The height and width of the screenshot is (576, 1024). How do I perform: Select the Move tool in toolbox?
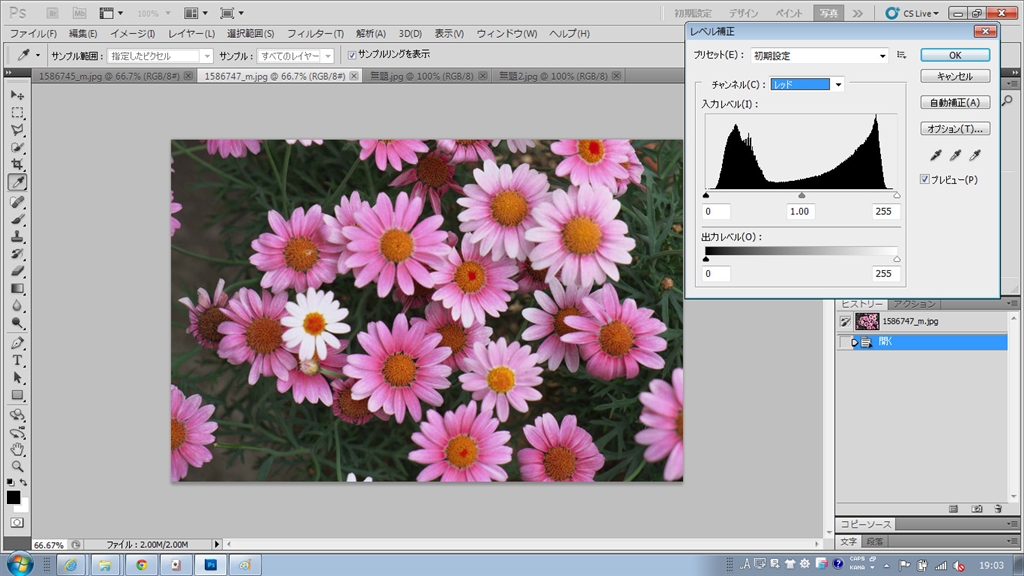[17, 94]
